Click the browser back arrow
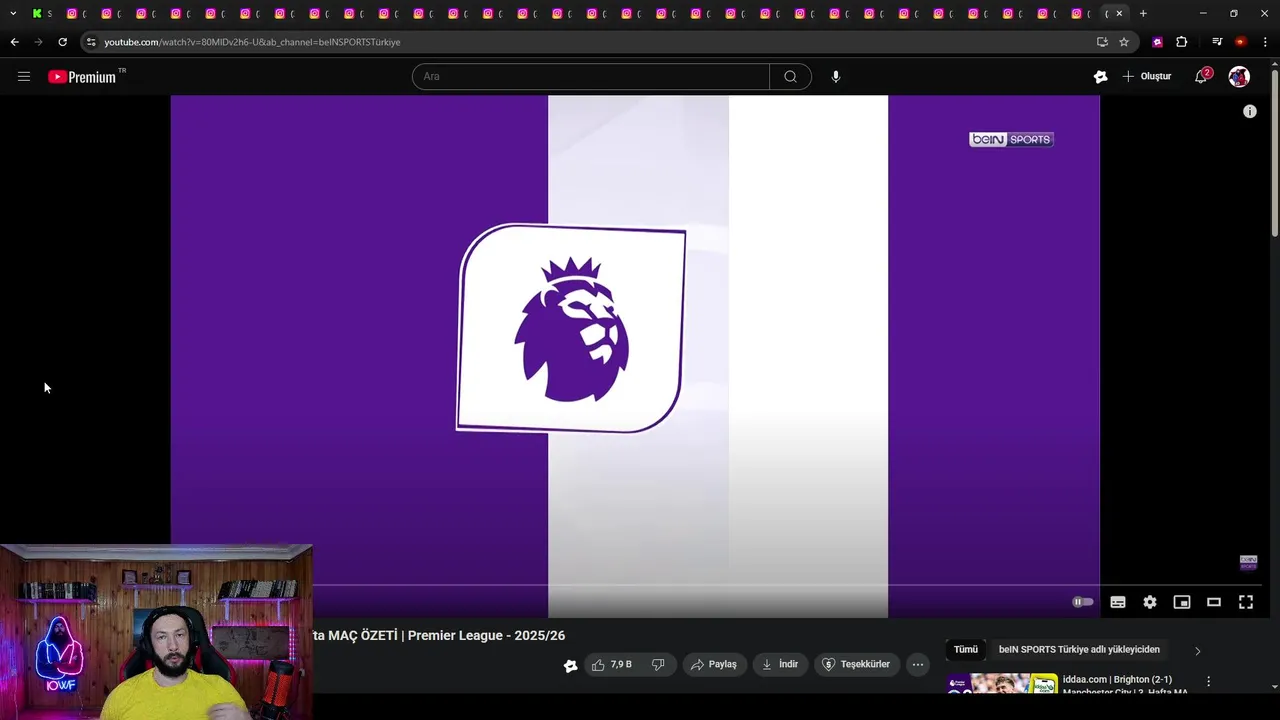Image resolution: width=1280 pixels, height=720 pixels. tap(14, 42)
